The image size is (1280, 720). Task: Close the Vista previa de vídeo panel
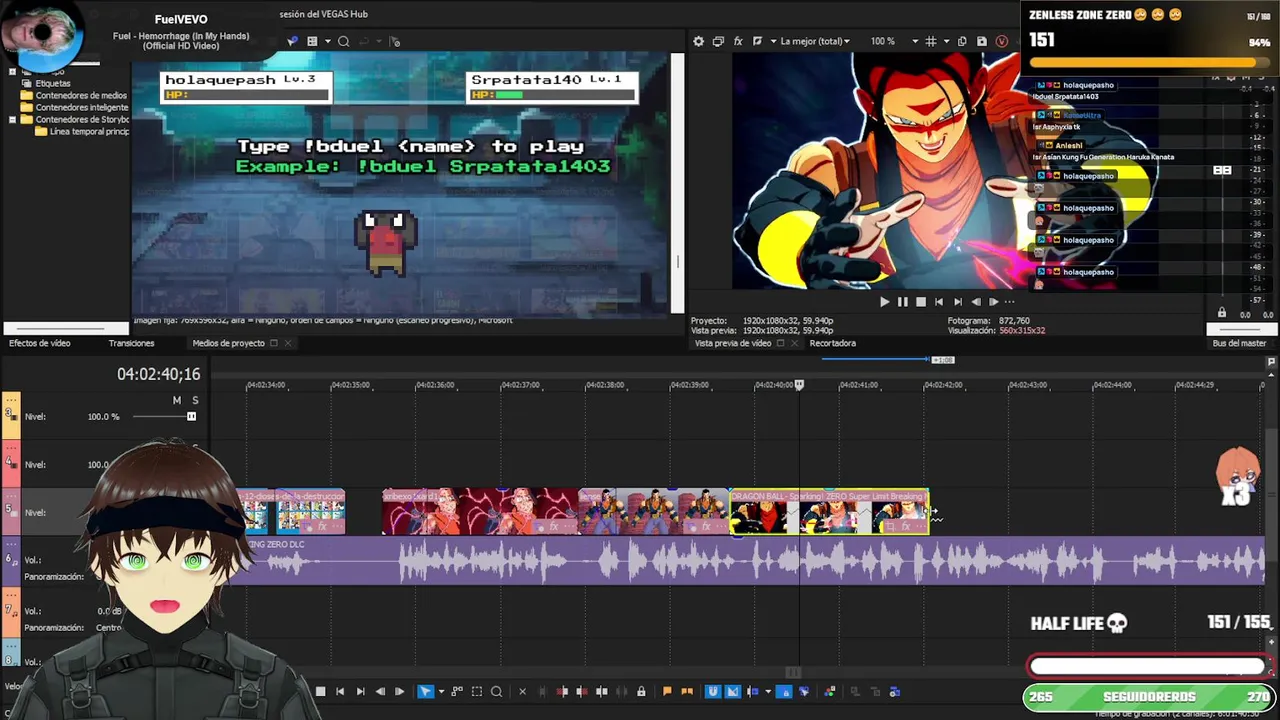click(795, 343)
